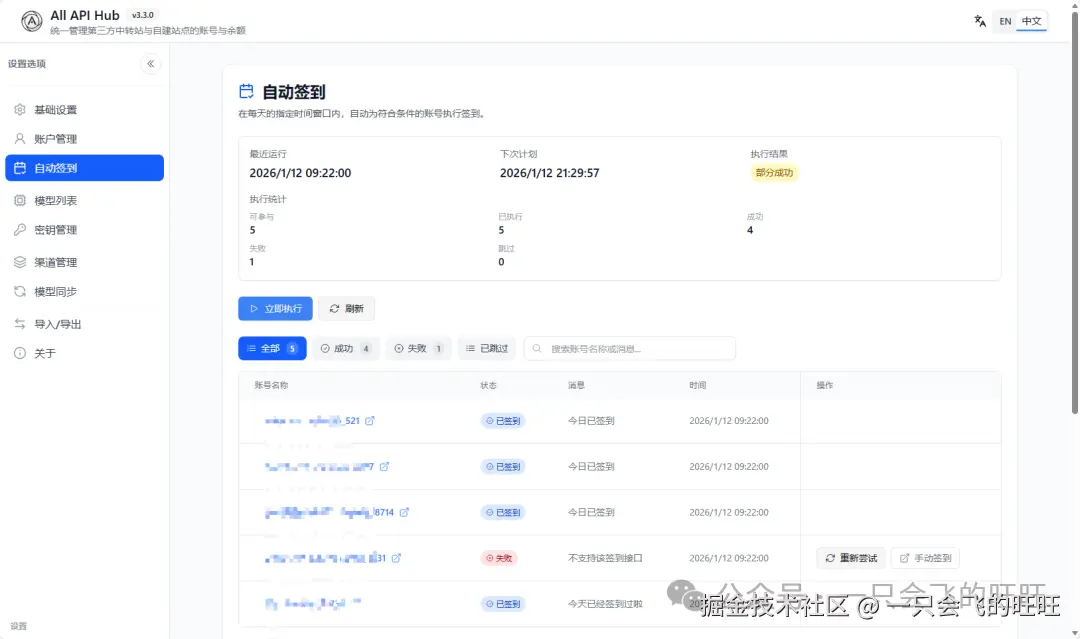This screenshot has height=639, width=1080.
Task: Select the 全部 filter tab
Action: click(x=272, y=348)
